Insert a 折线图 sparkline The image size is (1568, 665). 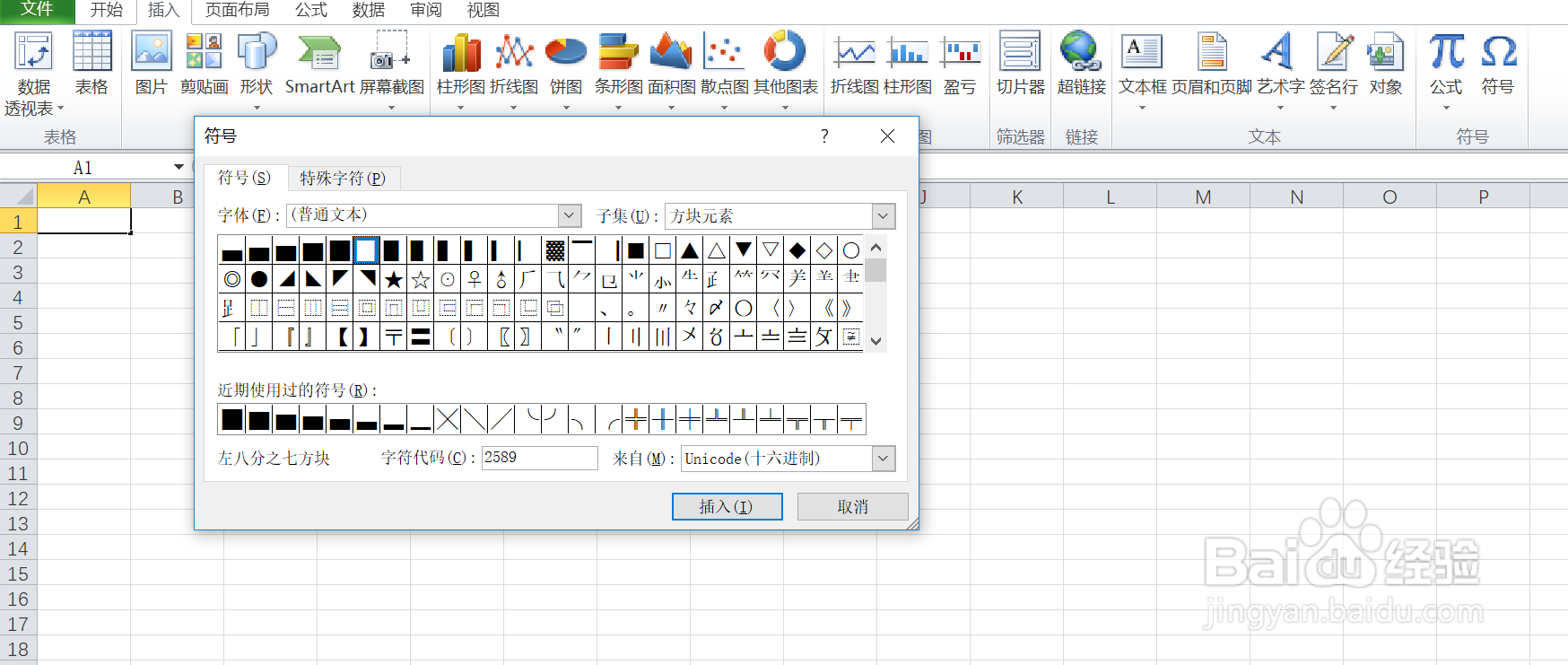[x=855, y=63]
